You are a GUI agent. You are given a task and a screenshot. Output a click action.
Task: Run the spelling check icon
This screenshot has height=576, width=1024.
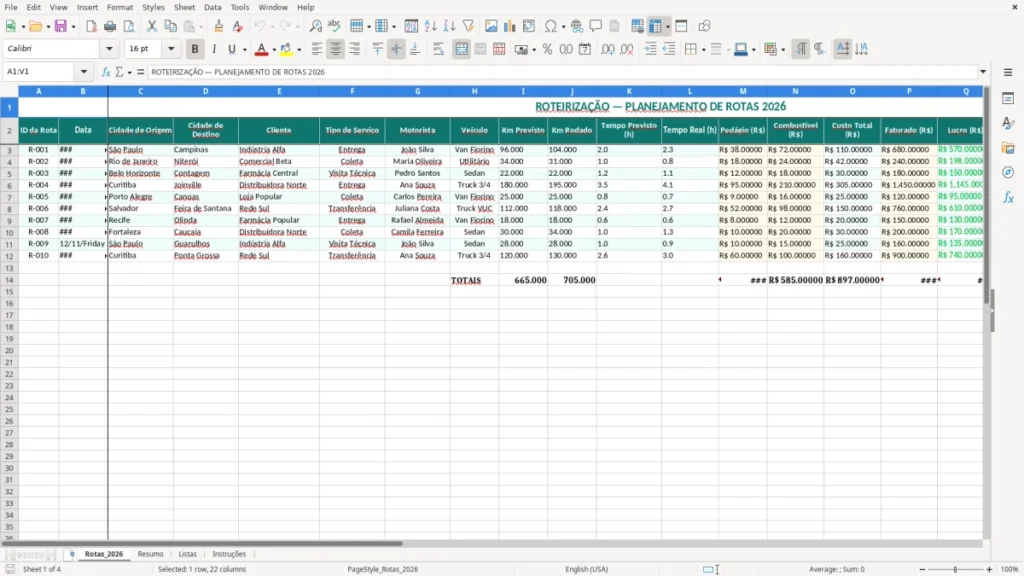334,26
